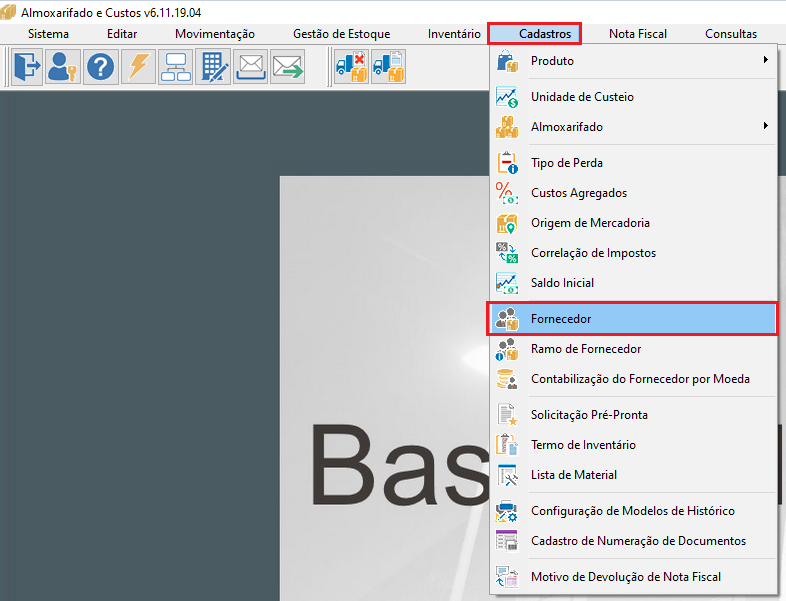Open the envelope inbox toolbar icon

point(251,67)
